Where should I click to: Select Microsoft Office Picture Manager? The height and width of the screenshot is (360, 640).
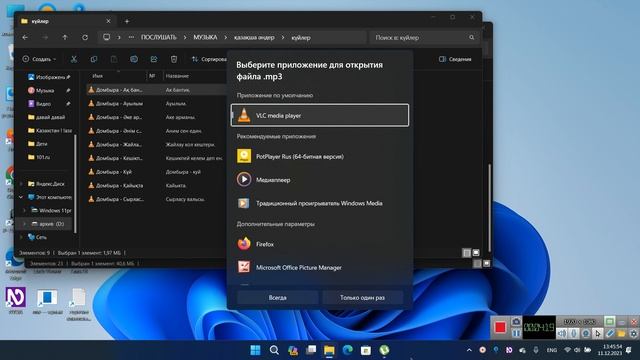tap(320, 267)
